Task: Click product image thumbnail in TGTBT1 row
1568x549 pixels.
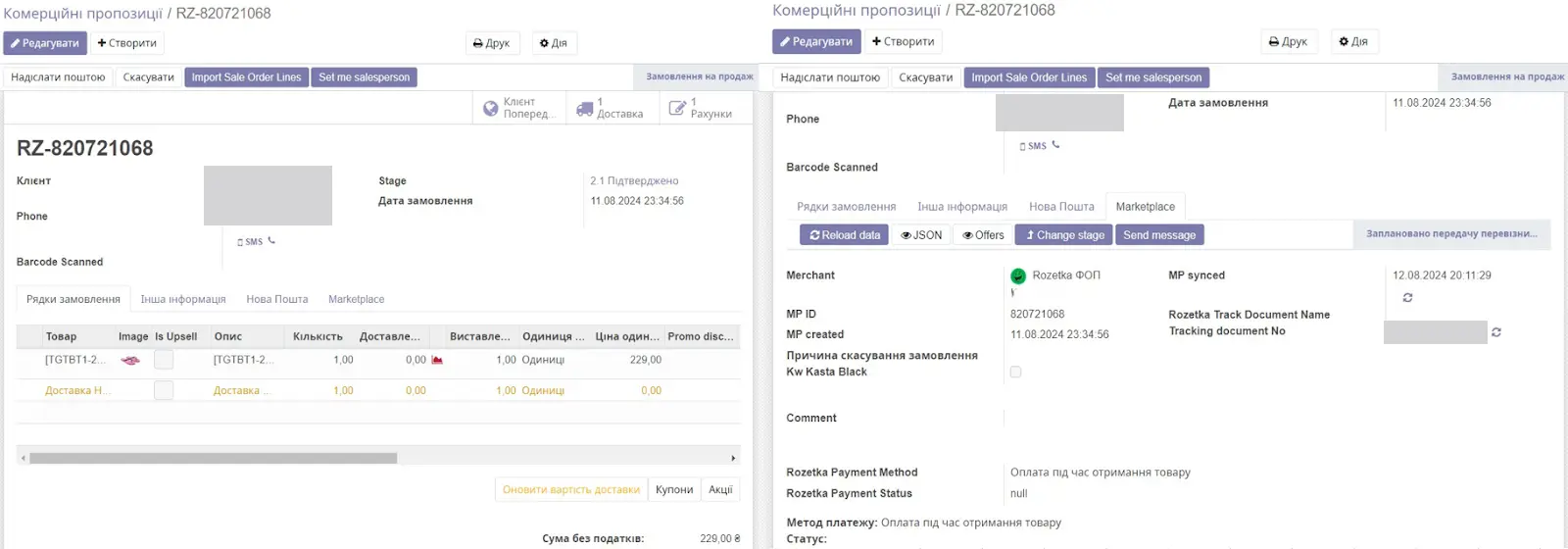Action: click(x=130, y=360)
